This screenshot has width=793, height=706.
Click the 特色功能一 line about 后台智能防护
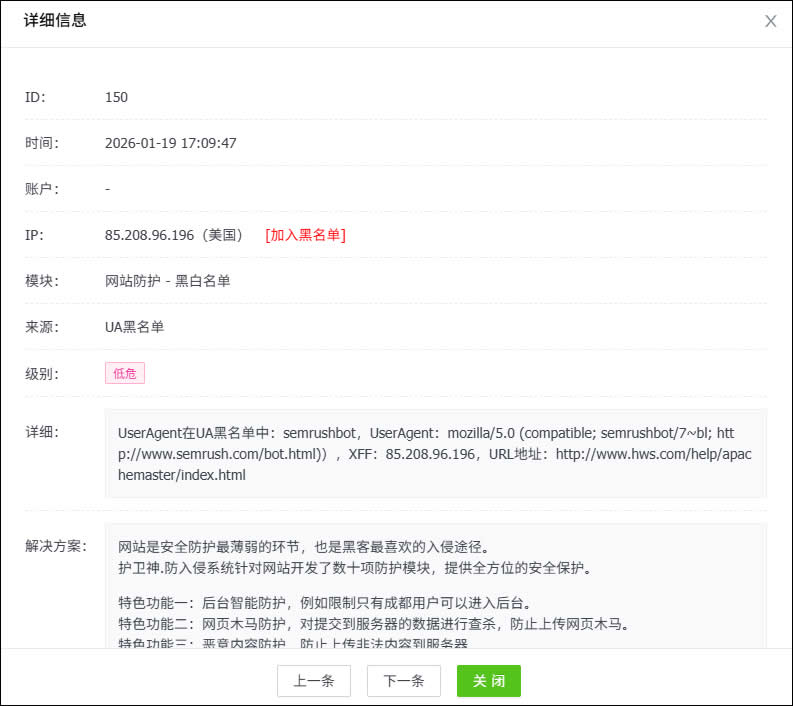[325, 603]
